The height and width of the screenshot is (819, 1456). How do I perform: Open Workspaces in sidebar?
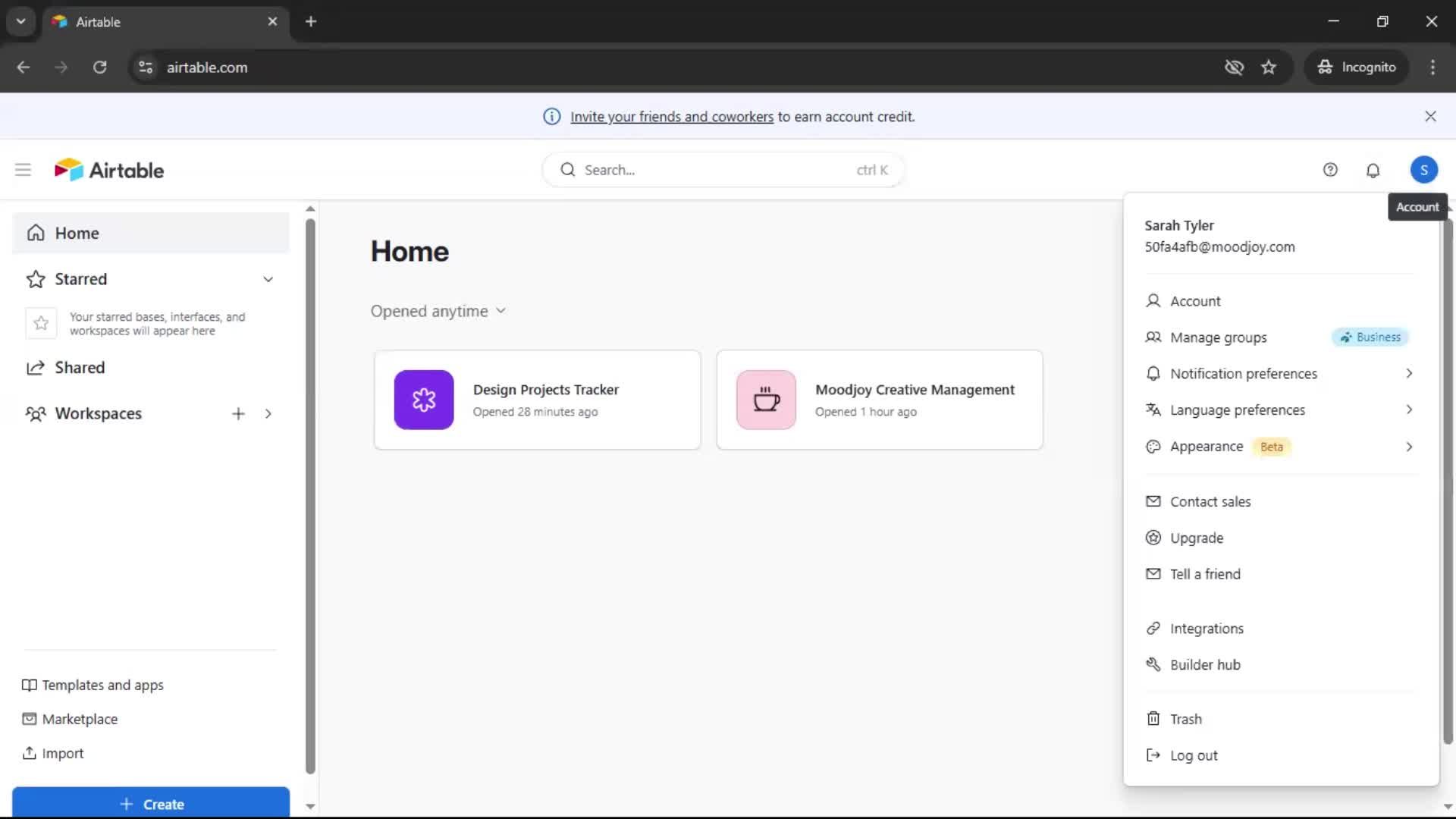pos(98,413)
